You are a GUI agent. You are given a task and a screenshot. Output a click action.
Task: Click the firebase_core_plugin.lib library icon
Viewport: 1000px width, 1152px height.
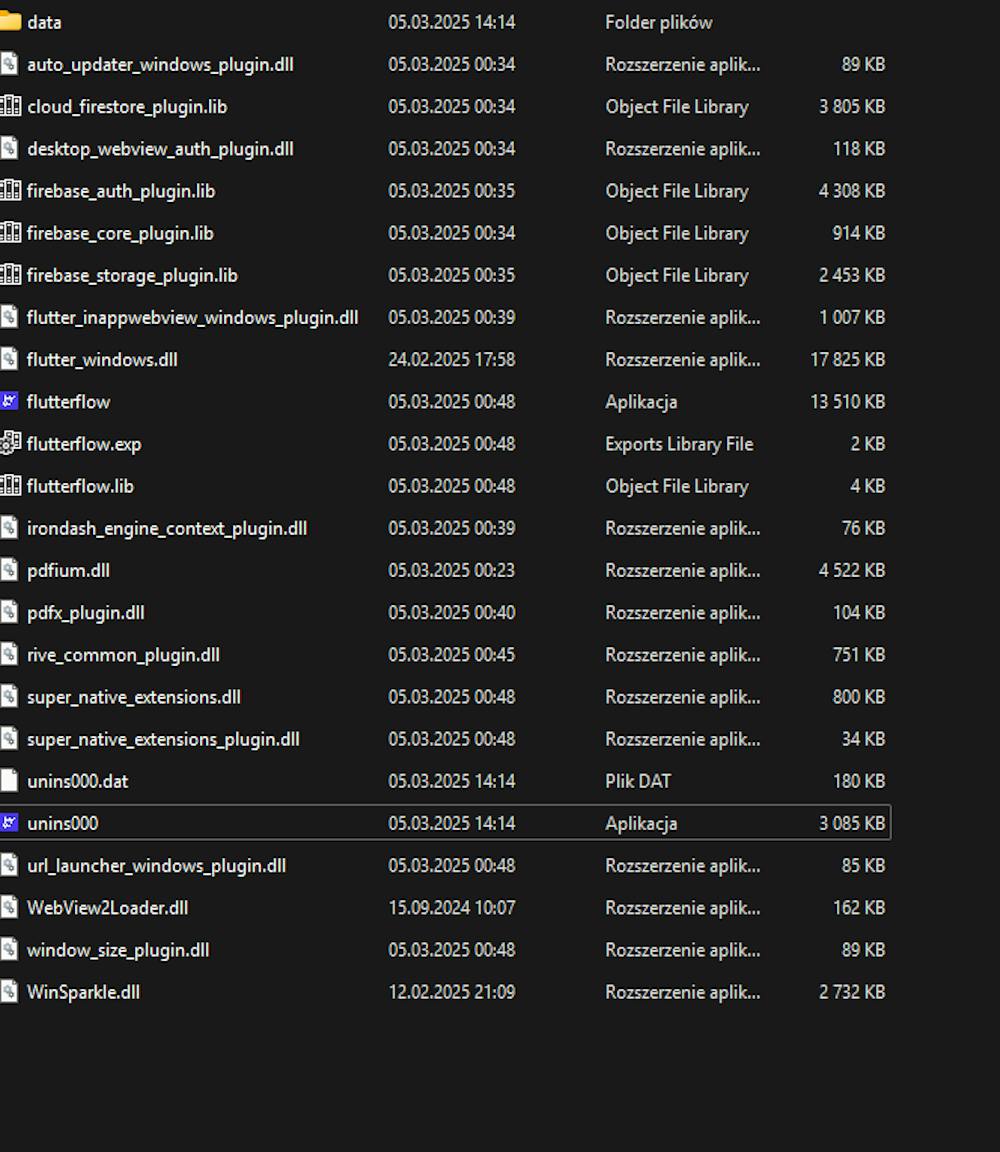click(x=10, y=232)
